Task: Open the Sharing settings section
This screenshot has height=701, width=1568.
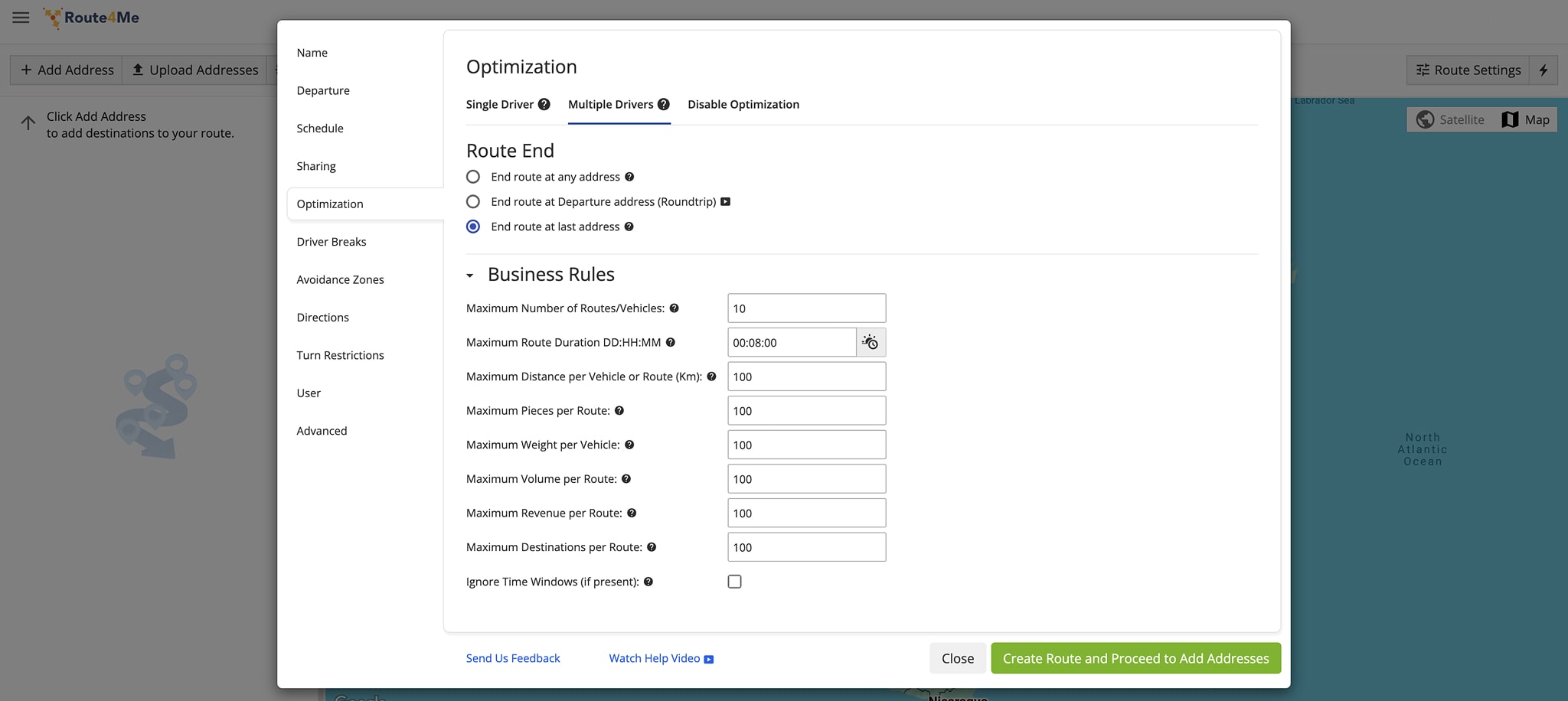Action: tap(316, 166)
